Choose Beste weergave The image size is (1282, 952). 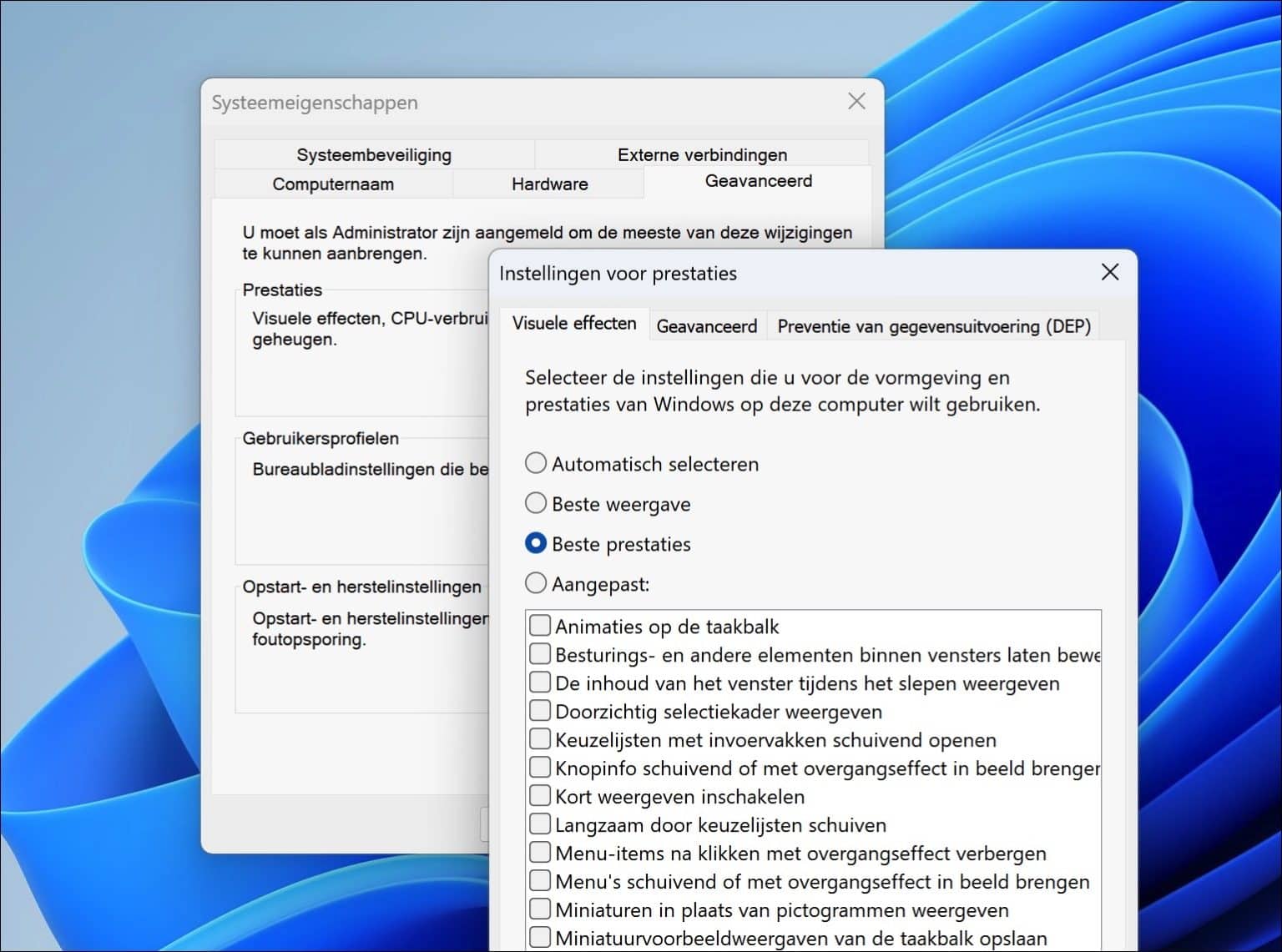(x=536, y=502)
